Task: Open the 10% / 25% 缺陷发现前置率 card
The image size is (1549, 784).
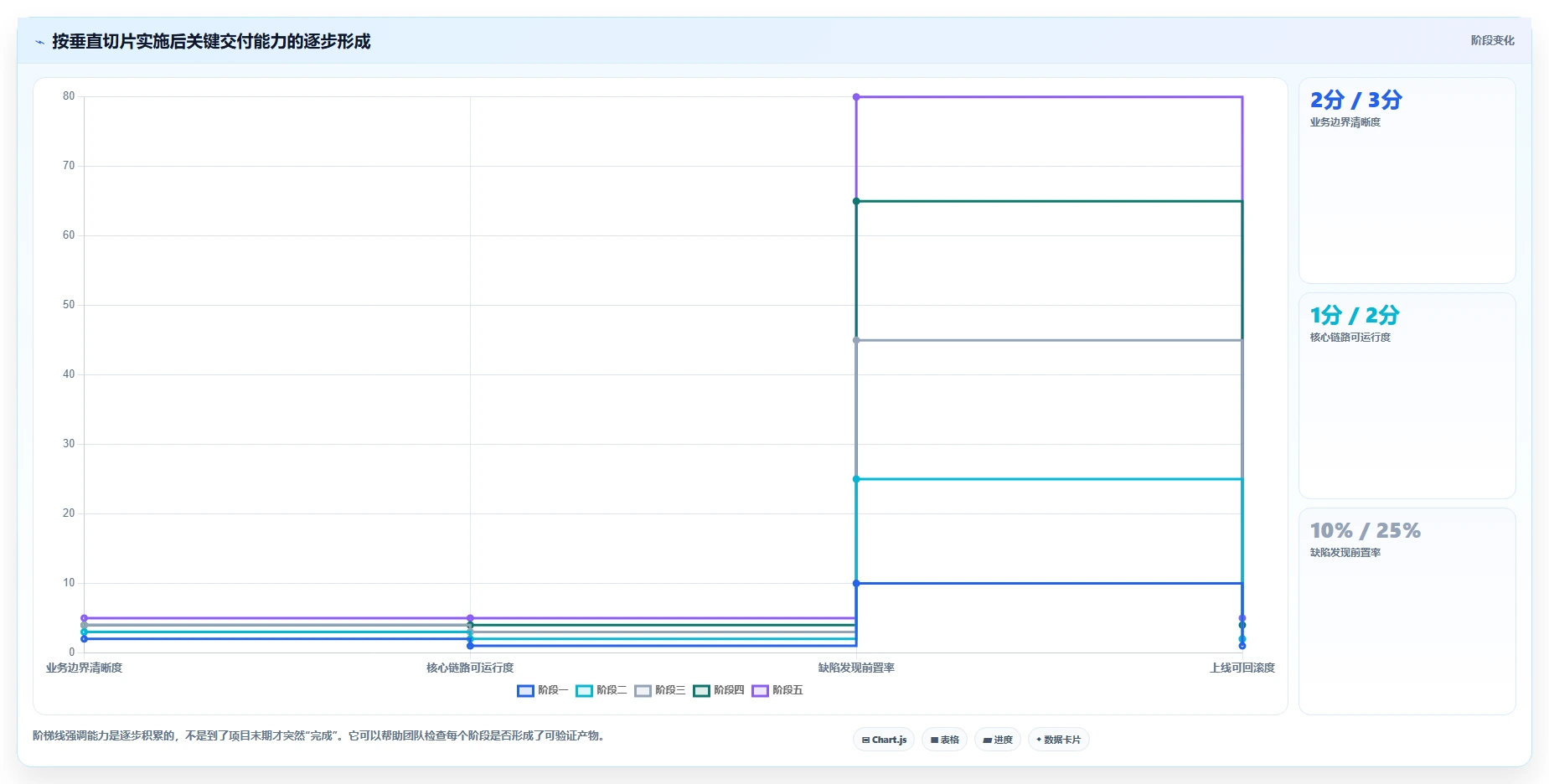Action: [x=1407, y=611]
